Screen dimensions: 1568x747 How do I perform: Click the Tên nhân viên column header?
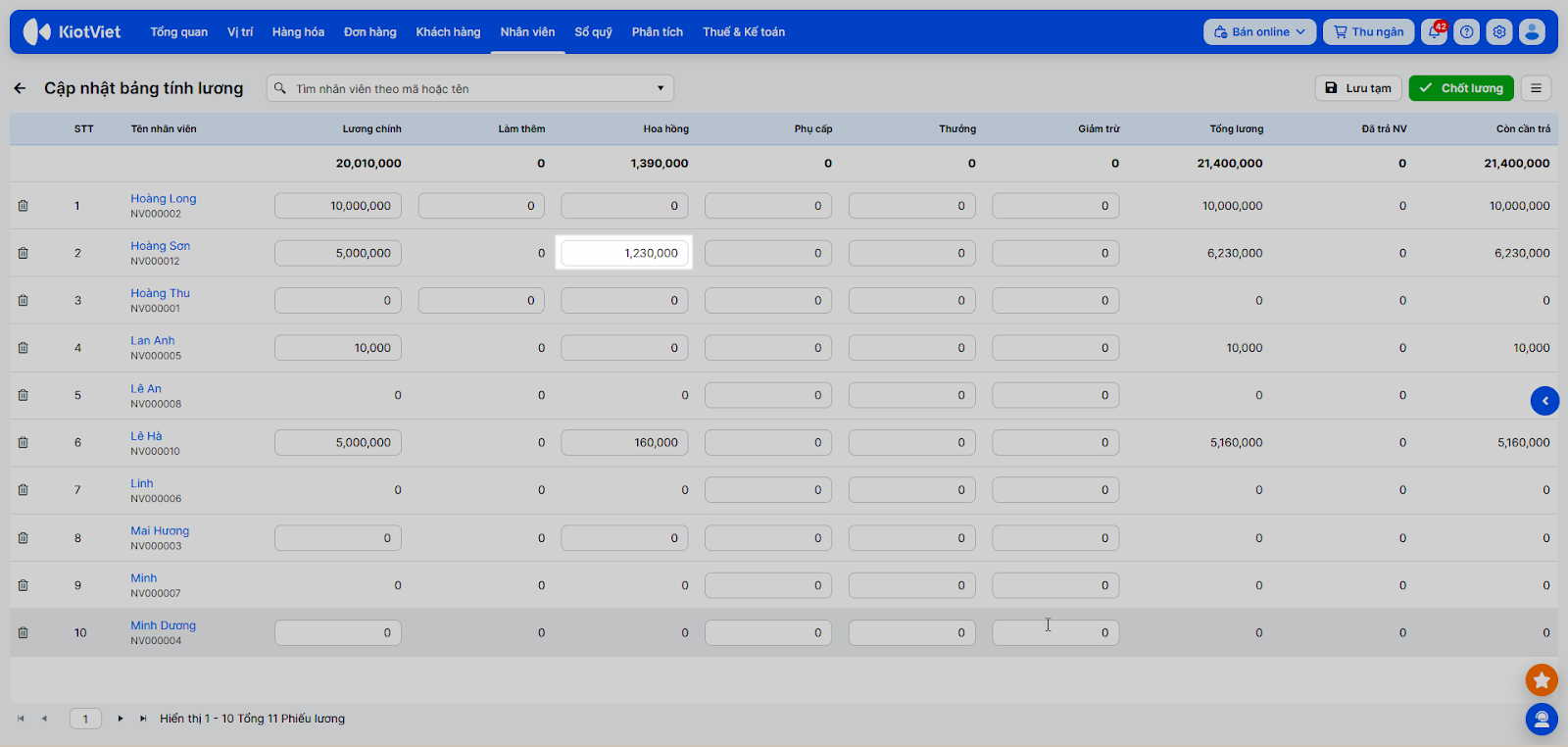coord(164,129)
